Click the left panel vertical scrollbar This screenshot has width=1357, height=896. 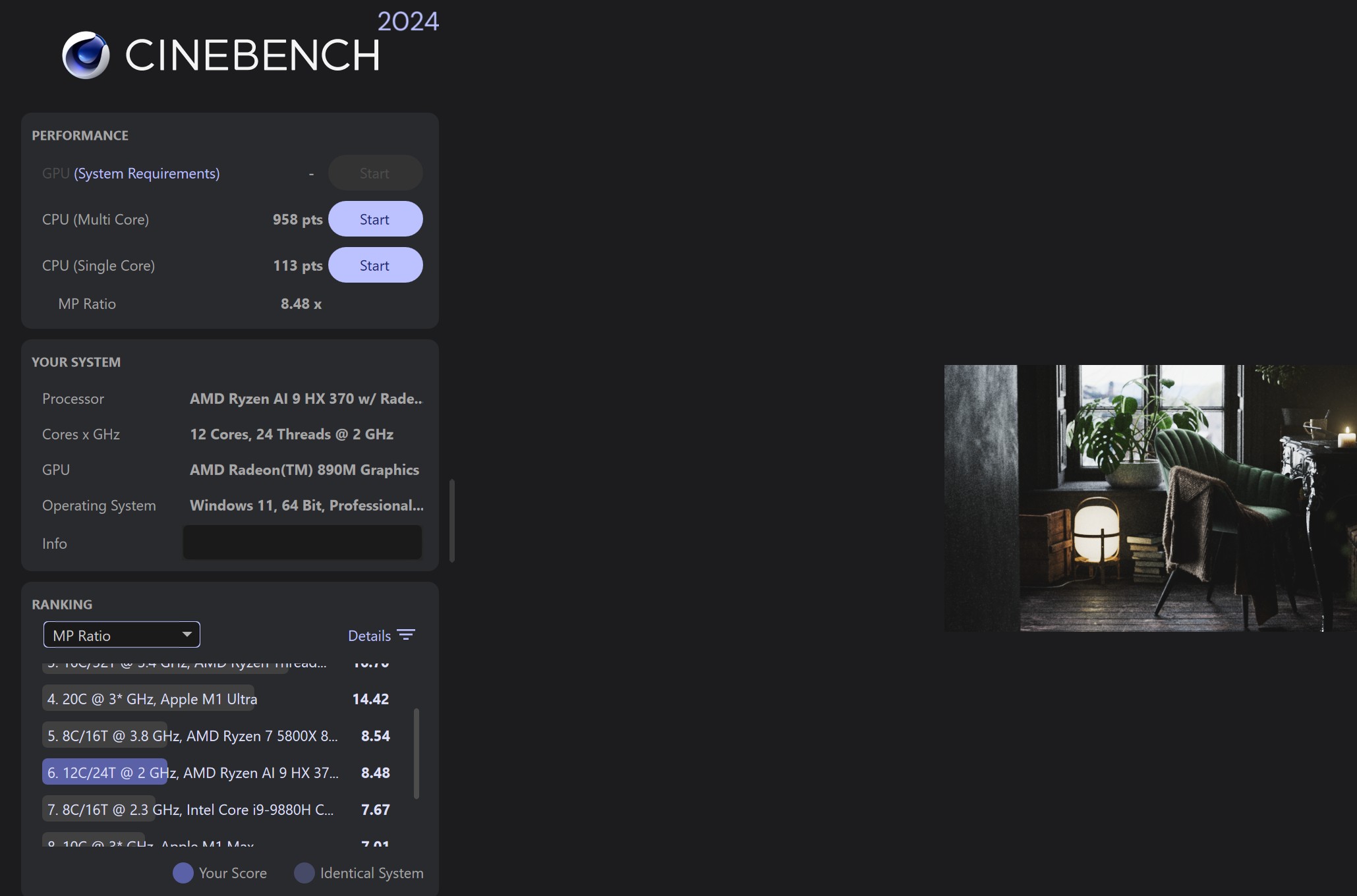coord(452,520)
